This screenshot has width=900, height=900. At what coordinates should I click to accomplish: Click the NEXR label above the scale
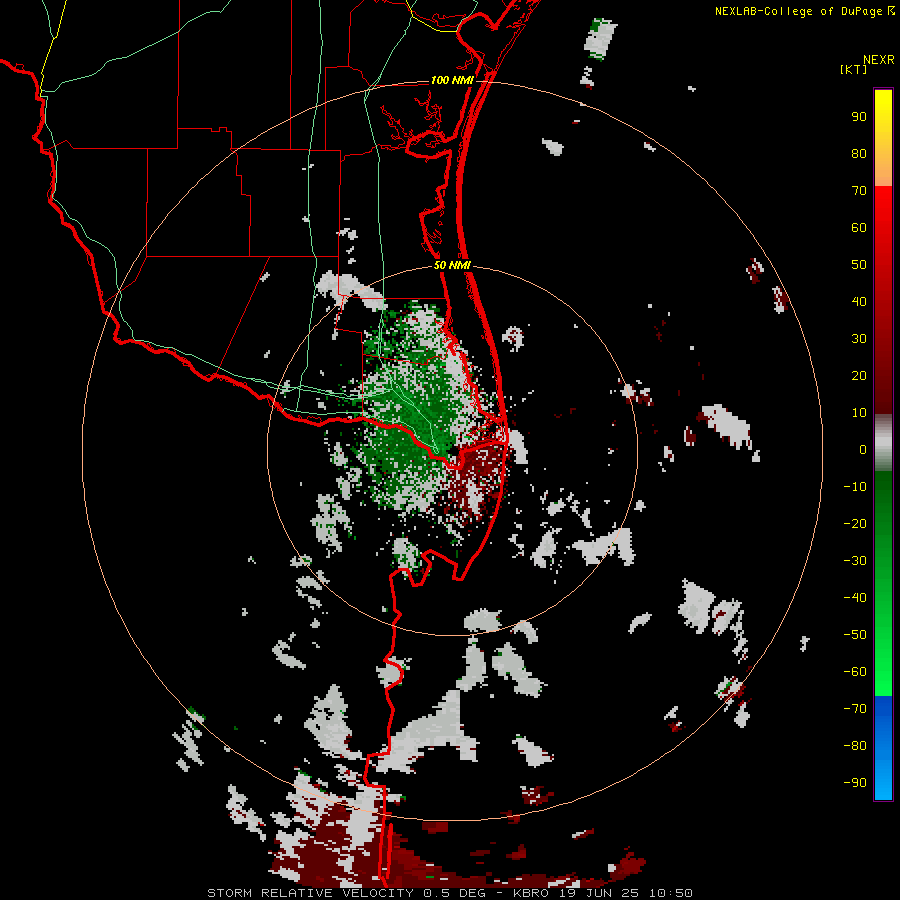[879, 60]
